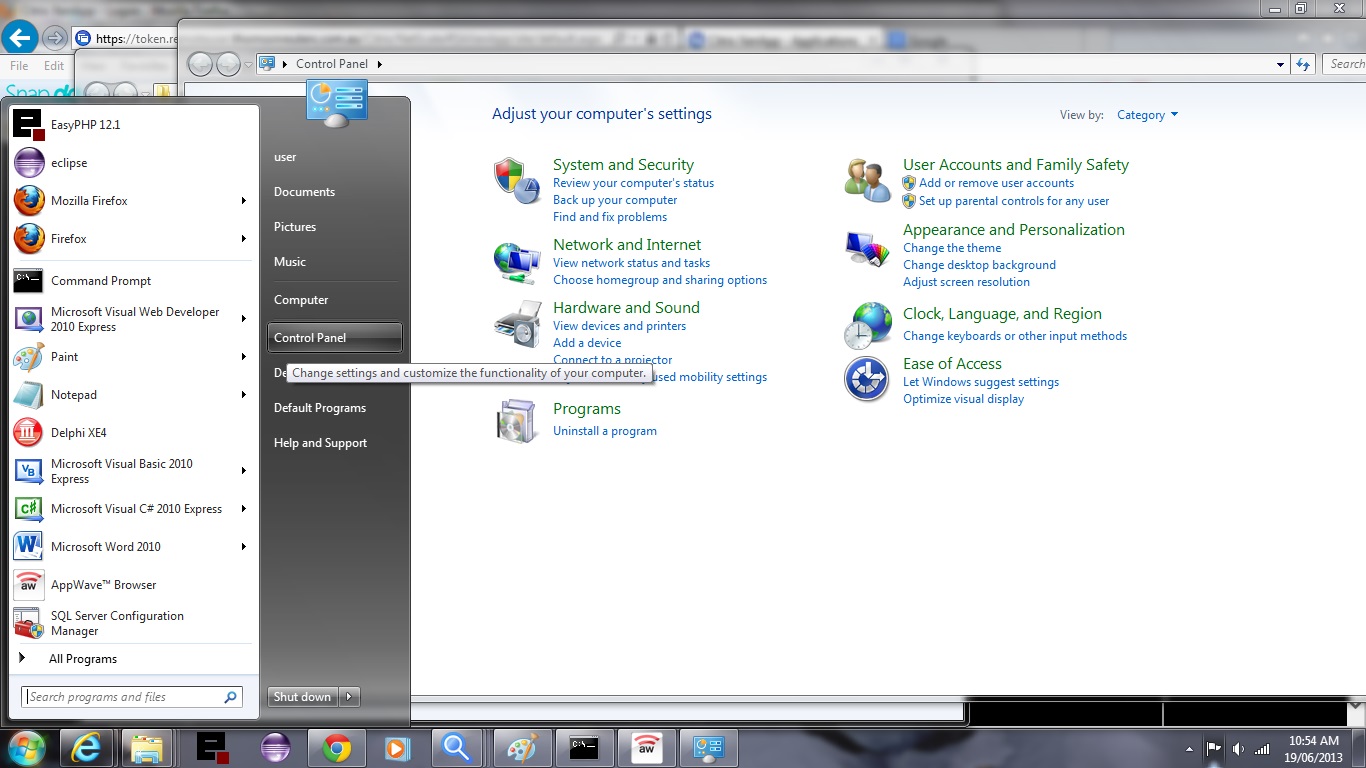This screenshot has width=1366, height=768.
Task: Select Control Panel in the Start menu
Action: 335,338
